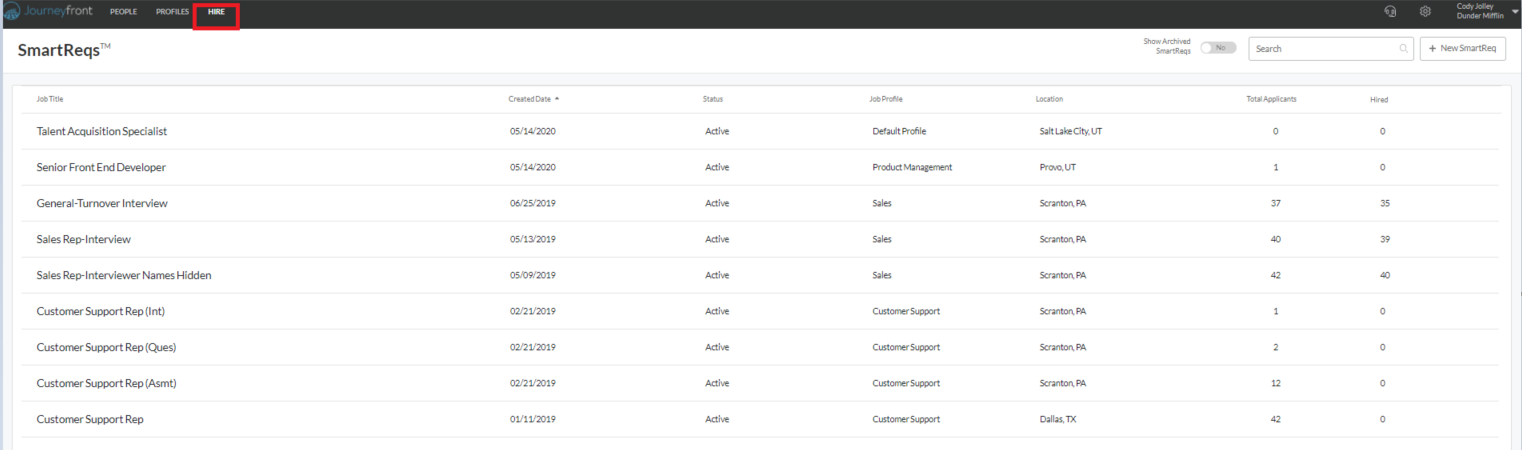Click Product Management job profile cell
This screenshot has height=450, width=1522.
912,167
